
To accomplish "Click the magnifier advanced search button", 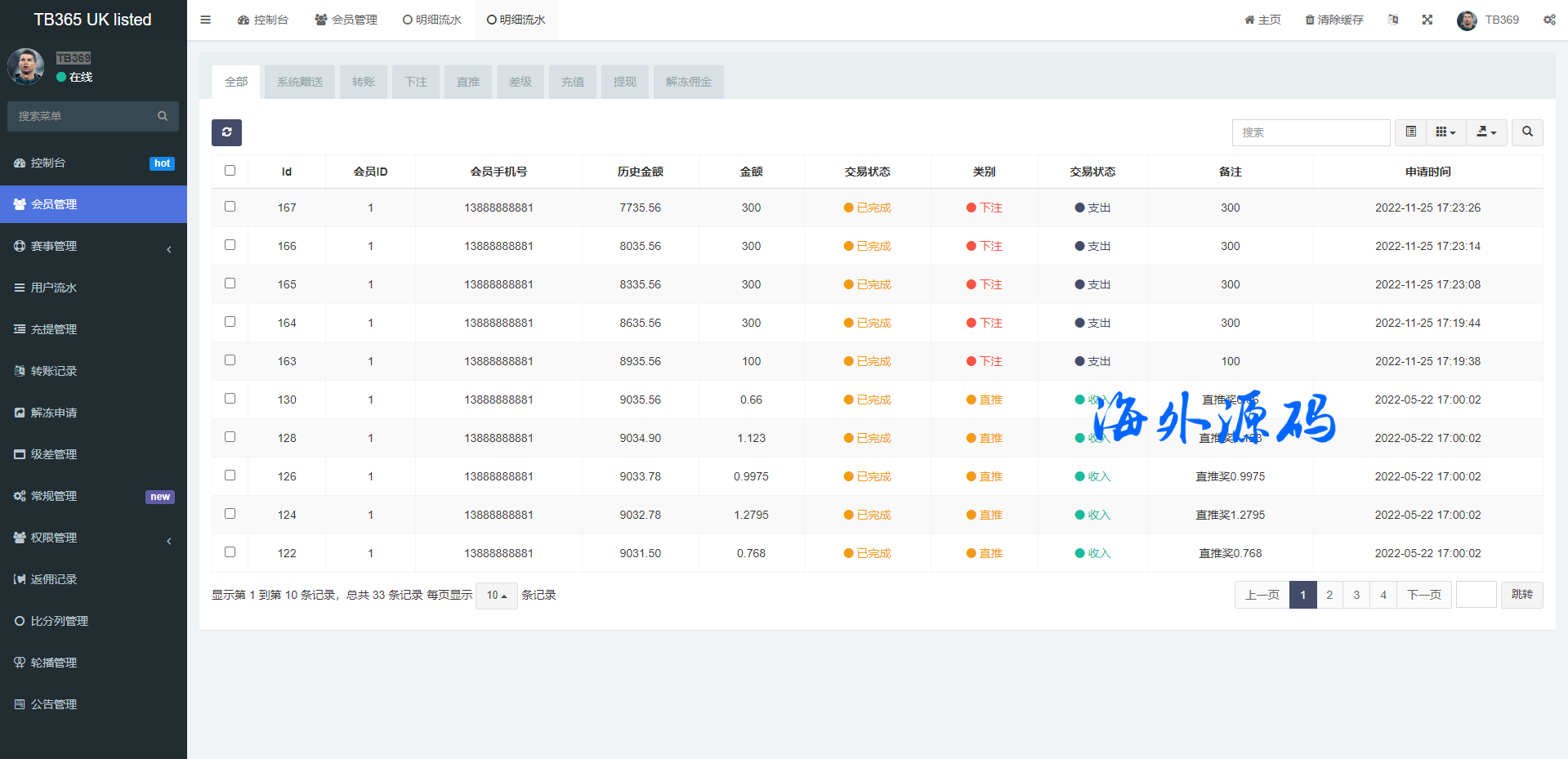I will point(1526,132).
